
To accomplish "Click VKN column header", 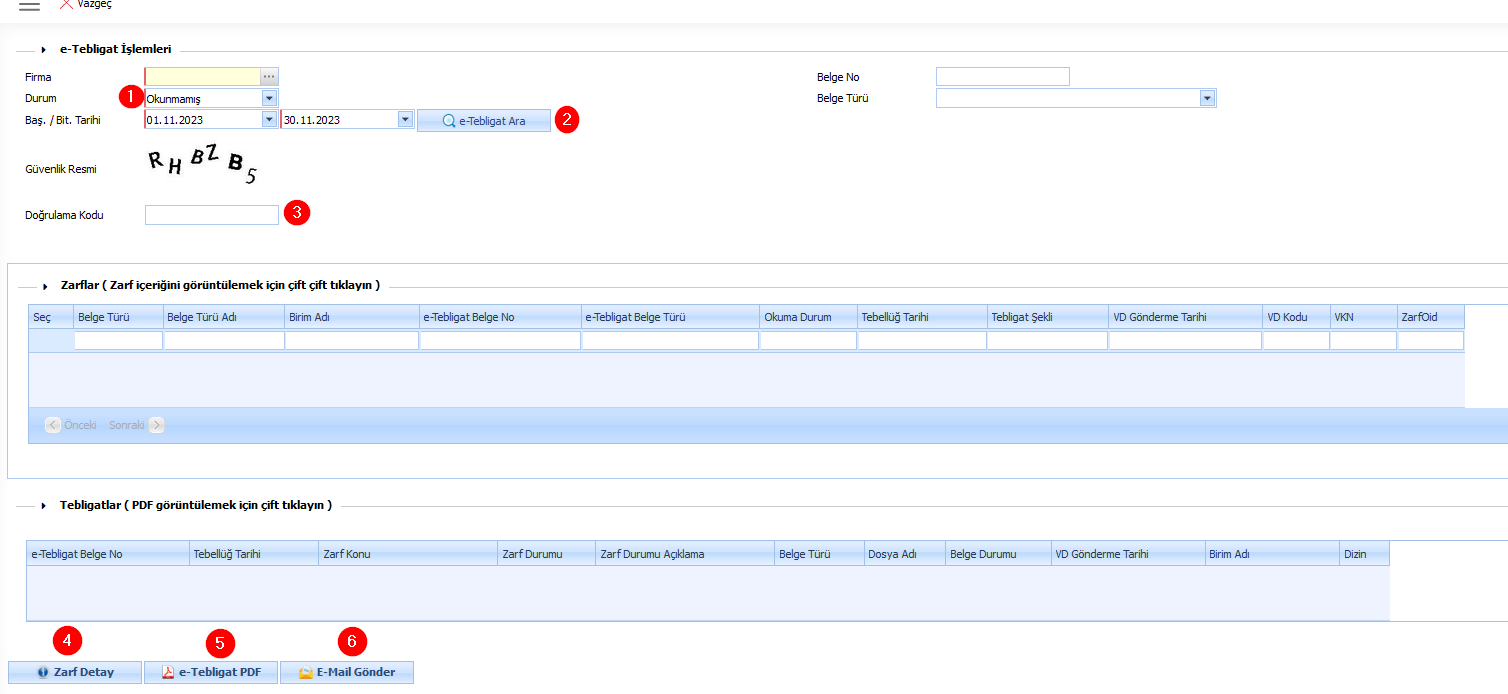I will 1364,317.
